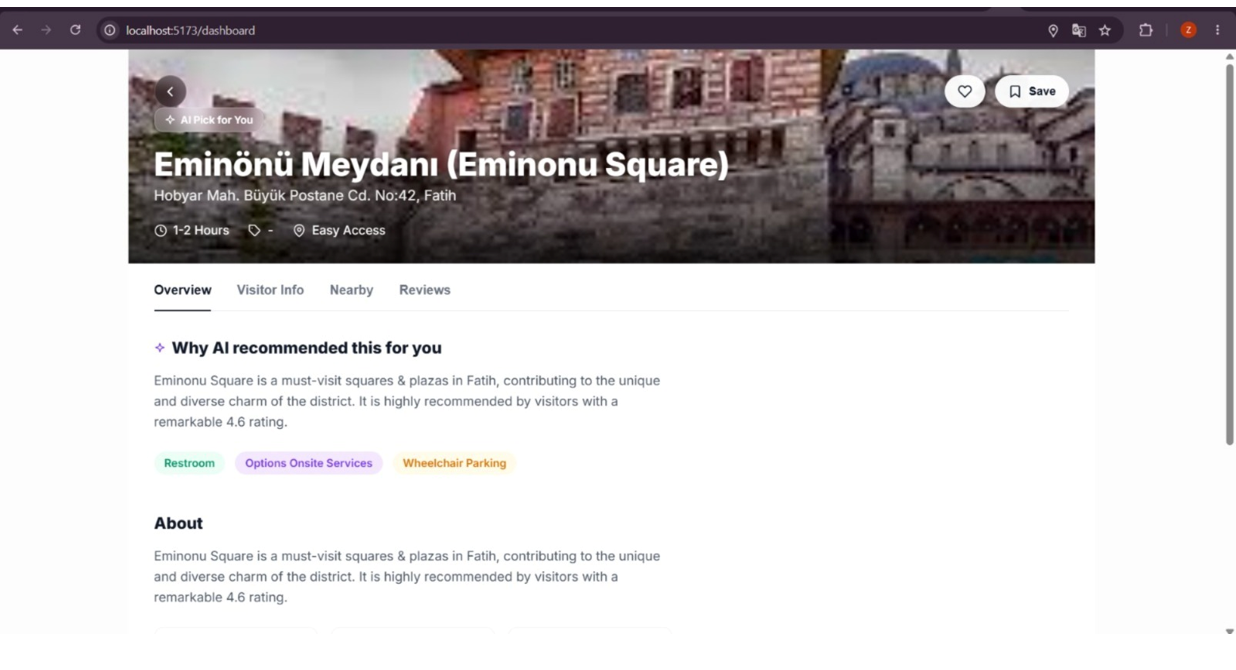Click the Eminönü Meydanı title
The width and height of the screenshot is (1236, 670).
click(442, 164)
